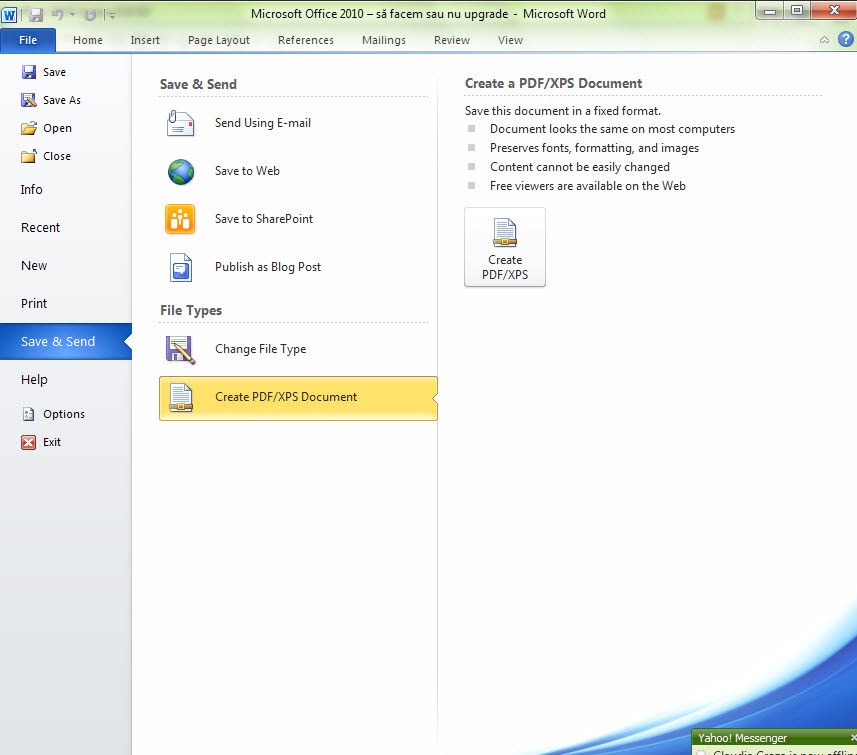This screenshot has height=755, width=857.
Task: Click the Close folder icon in sidebar
Action: coord(28,156)
